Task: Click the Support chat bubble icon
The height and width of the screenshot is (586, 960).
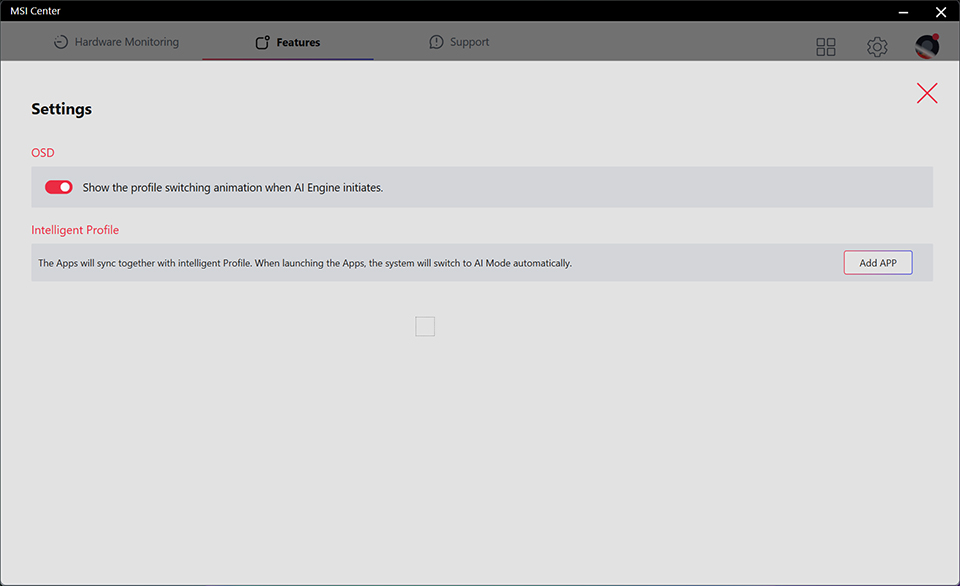Action: click(436, 42)
